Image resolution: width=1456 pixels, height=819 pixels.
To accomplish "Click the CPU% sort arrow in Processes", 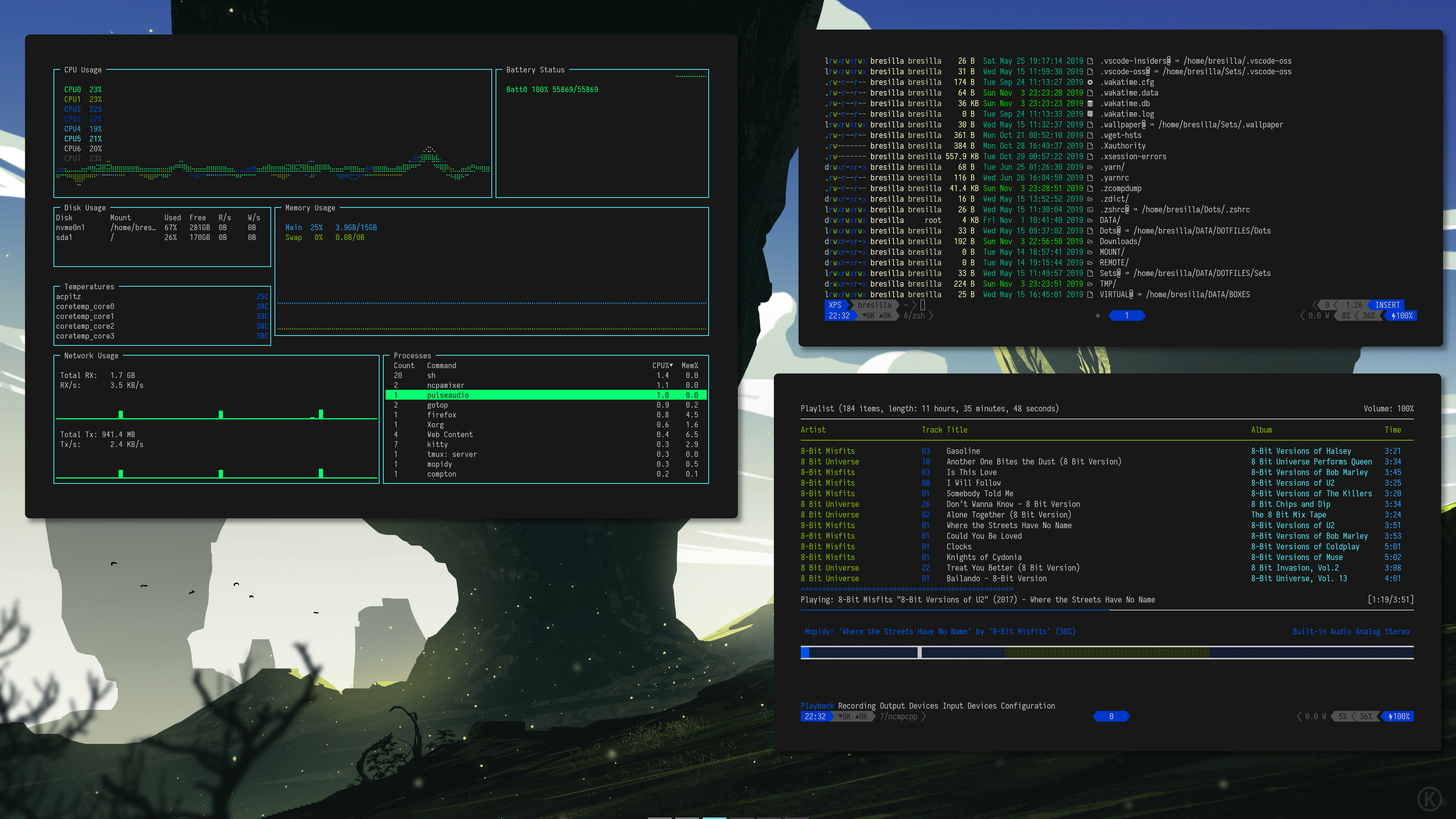I will [x=671, y=366].
